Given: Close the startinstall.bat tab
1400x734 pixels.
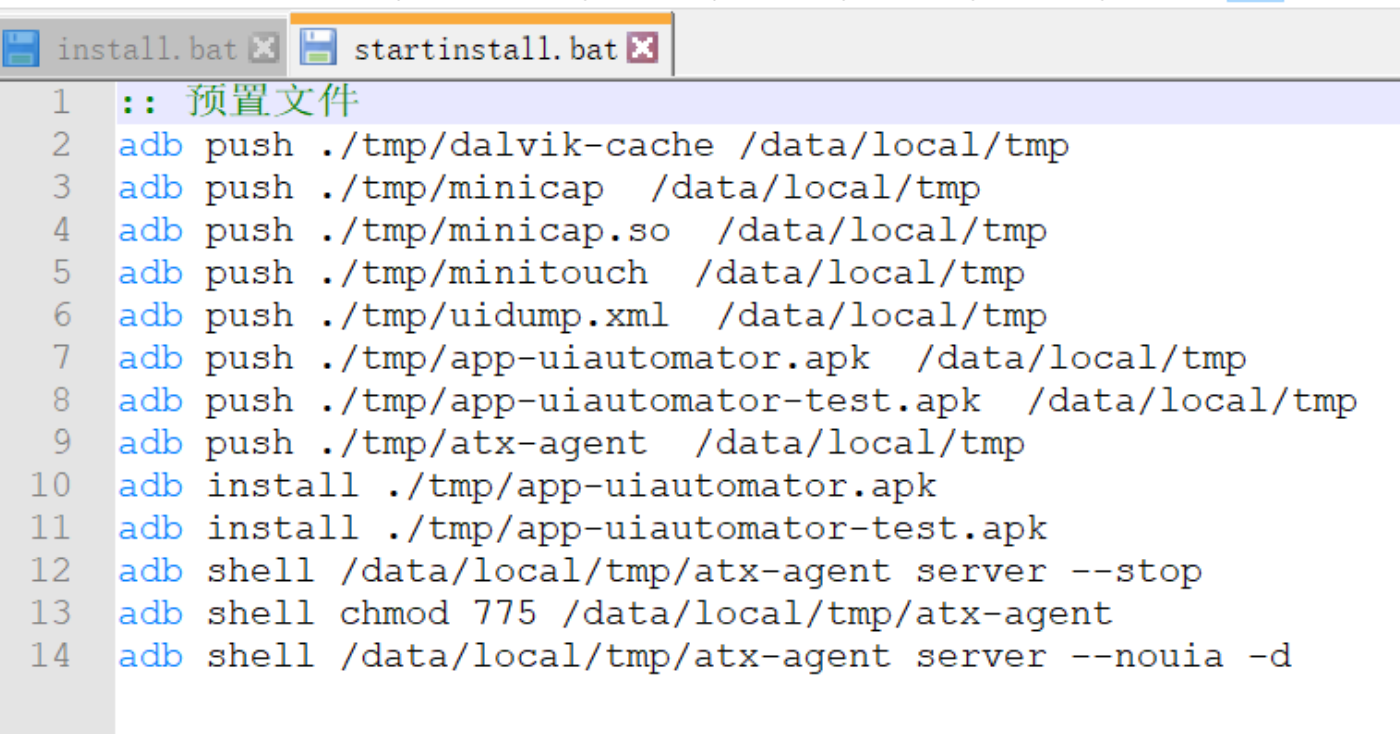Looking at the screenshot, I should coord(643,47).
